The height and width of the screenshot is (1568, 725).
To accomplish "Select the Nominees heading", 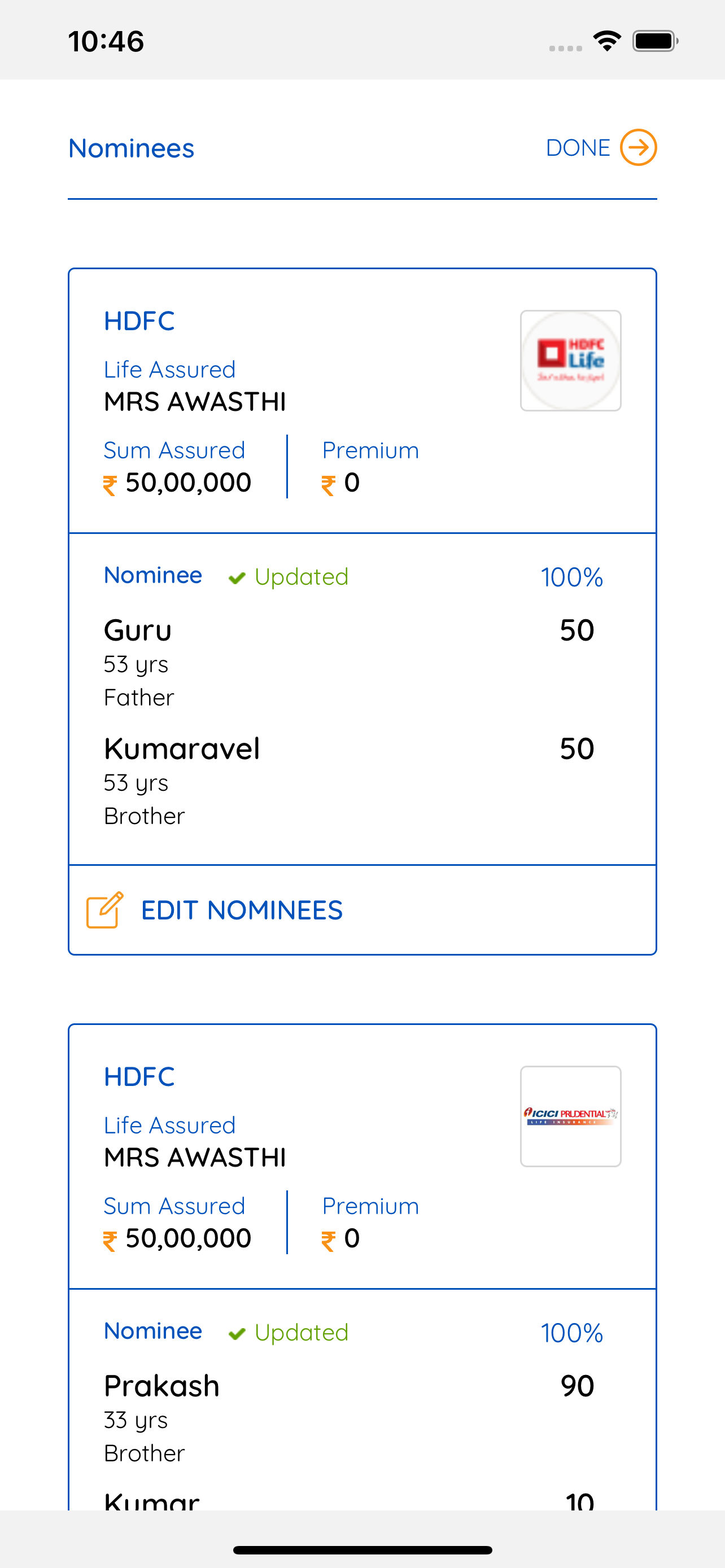I will [x=132, y=148].
